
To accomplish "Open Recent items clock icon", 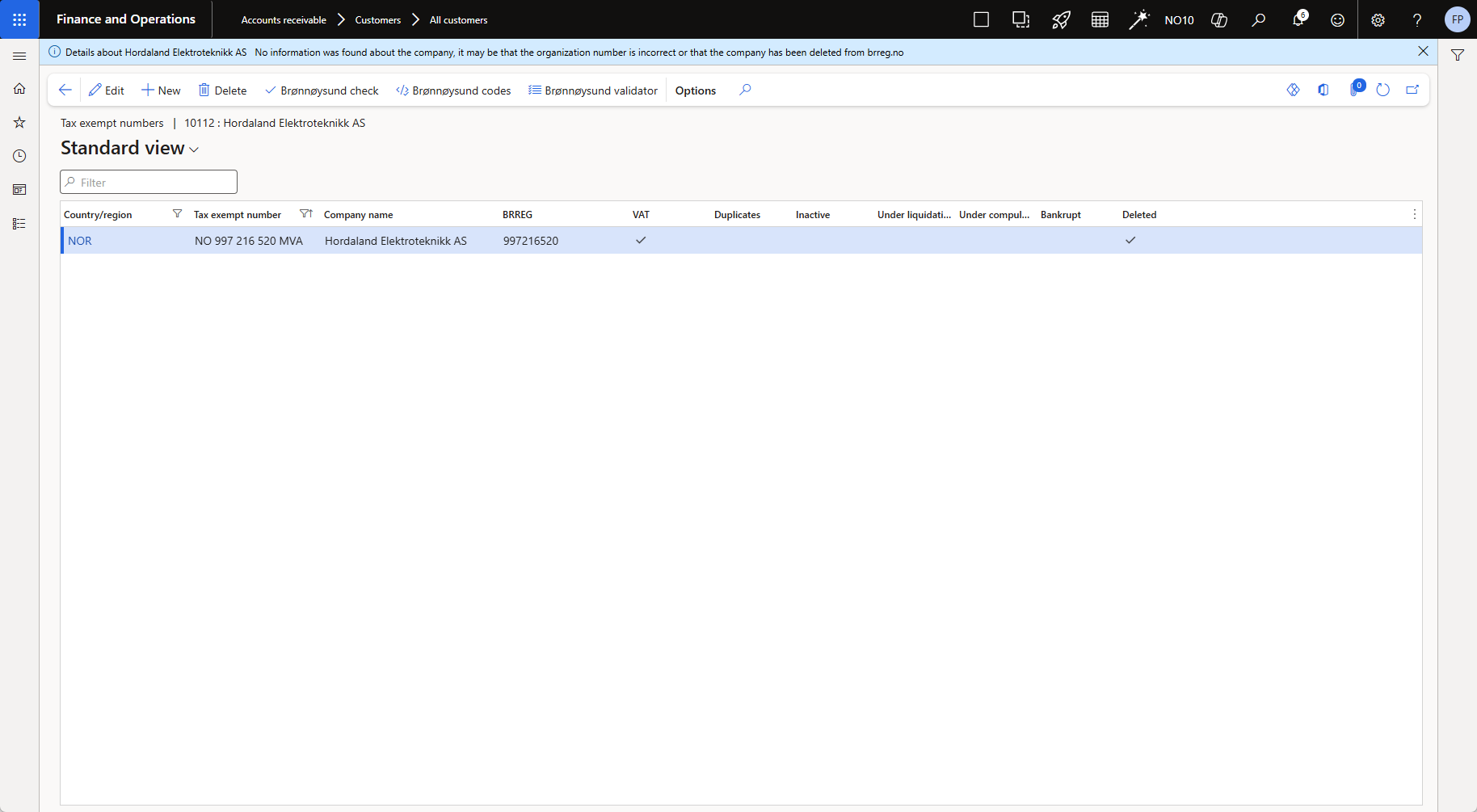I will (19, 156).
